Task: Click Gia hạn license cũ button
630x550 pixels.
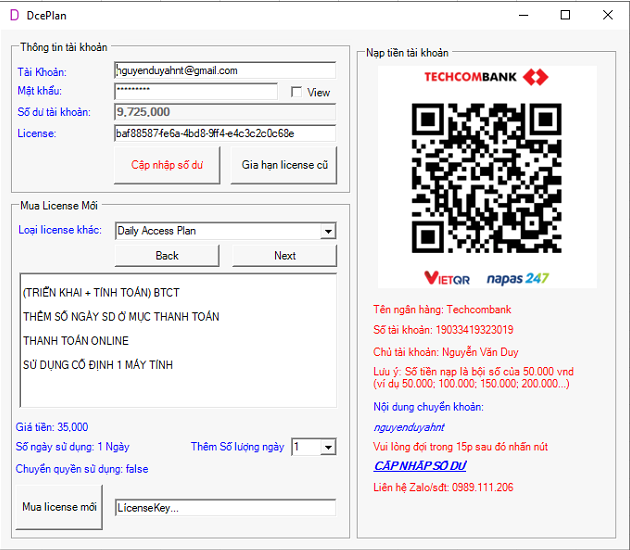Action: point(284,165)
